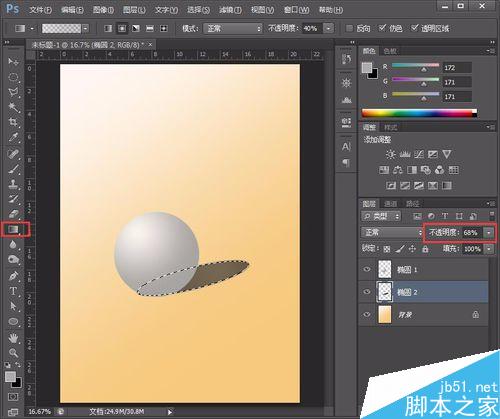Viewport: 500px width, 419px height.
Task: Open the gradient picker dropdown arrow
Action: [x=86, y=29]
